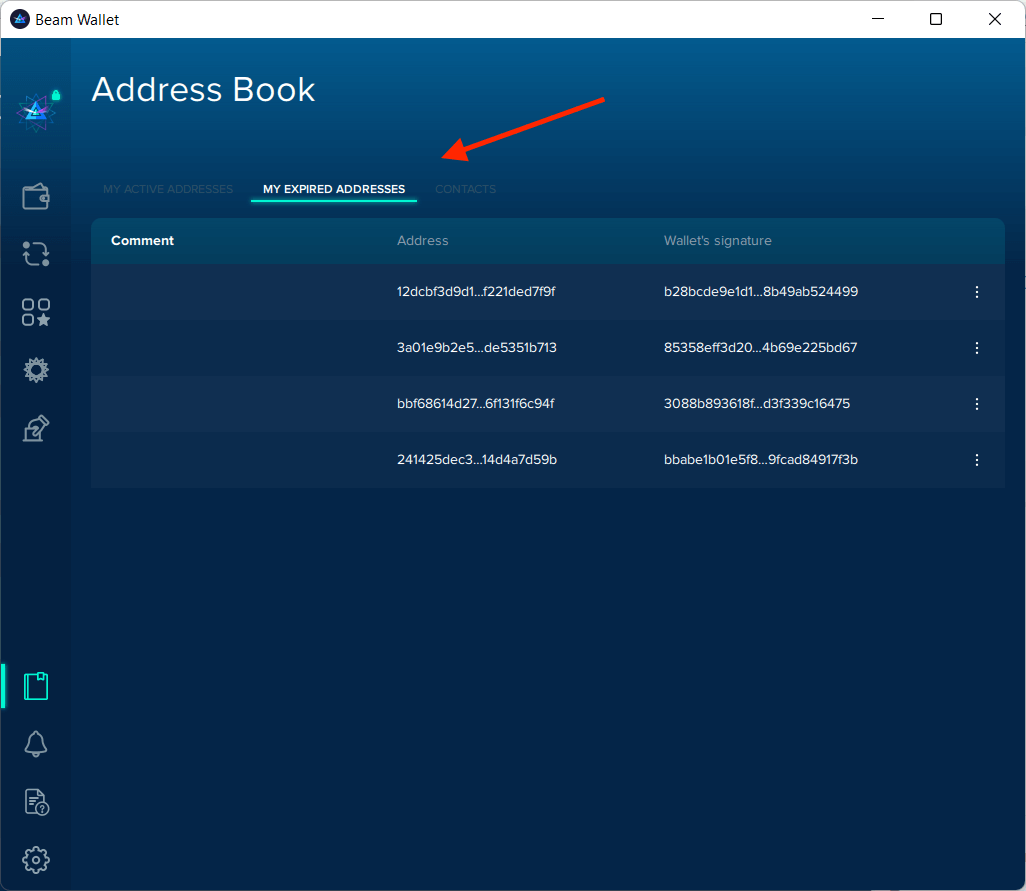Image resolution: width=1026 pixels, height=891 pixels.
Task: Open options menu for address bbf68614d27
Action: 977,404
